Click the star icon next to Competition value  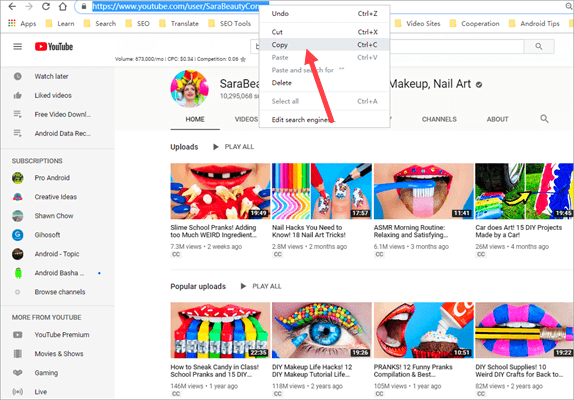click(x=243, y=59)
